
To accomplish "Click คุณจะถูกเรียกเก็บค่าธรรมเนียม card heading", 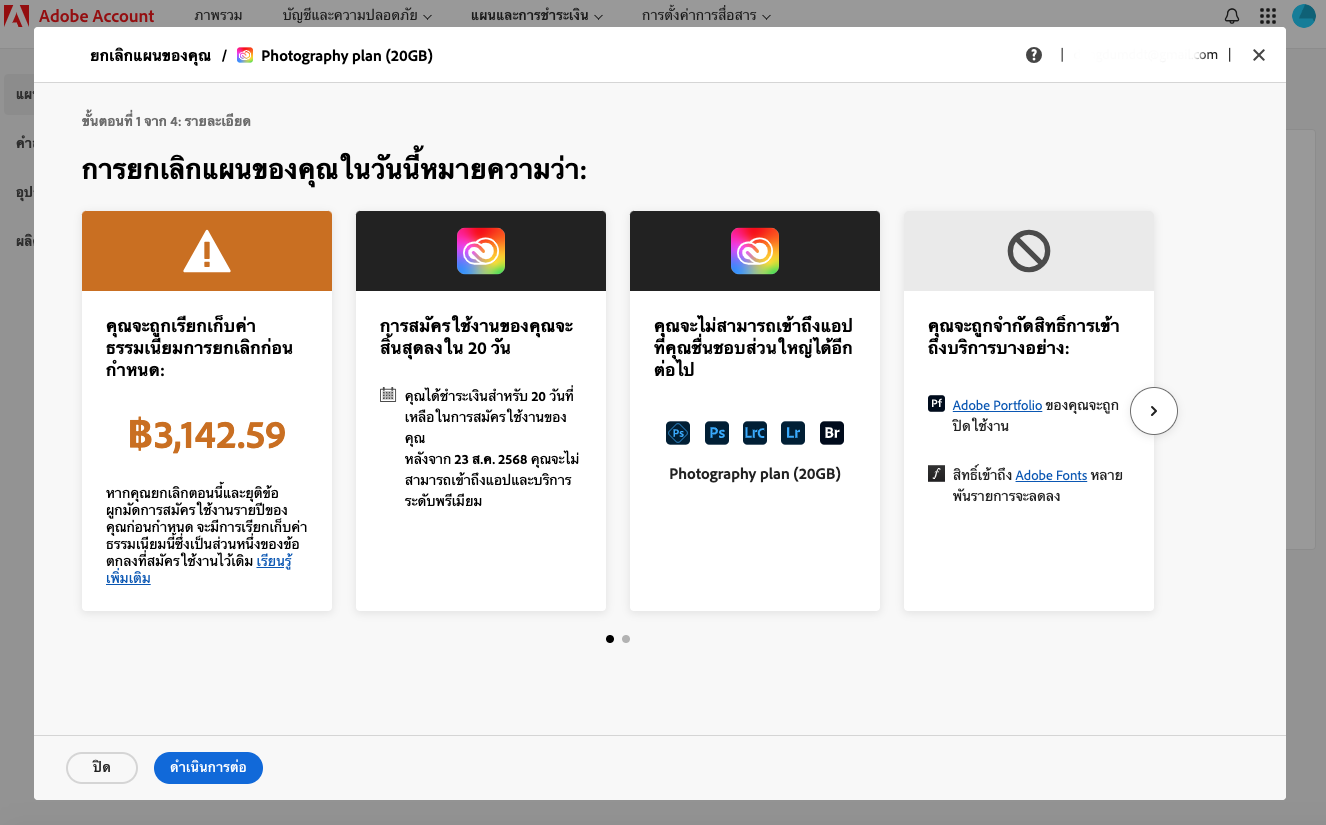I will pyautogui.click(x=199, y=348).
